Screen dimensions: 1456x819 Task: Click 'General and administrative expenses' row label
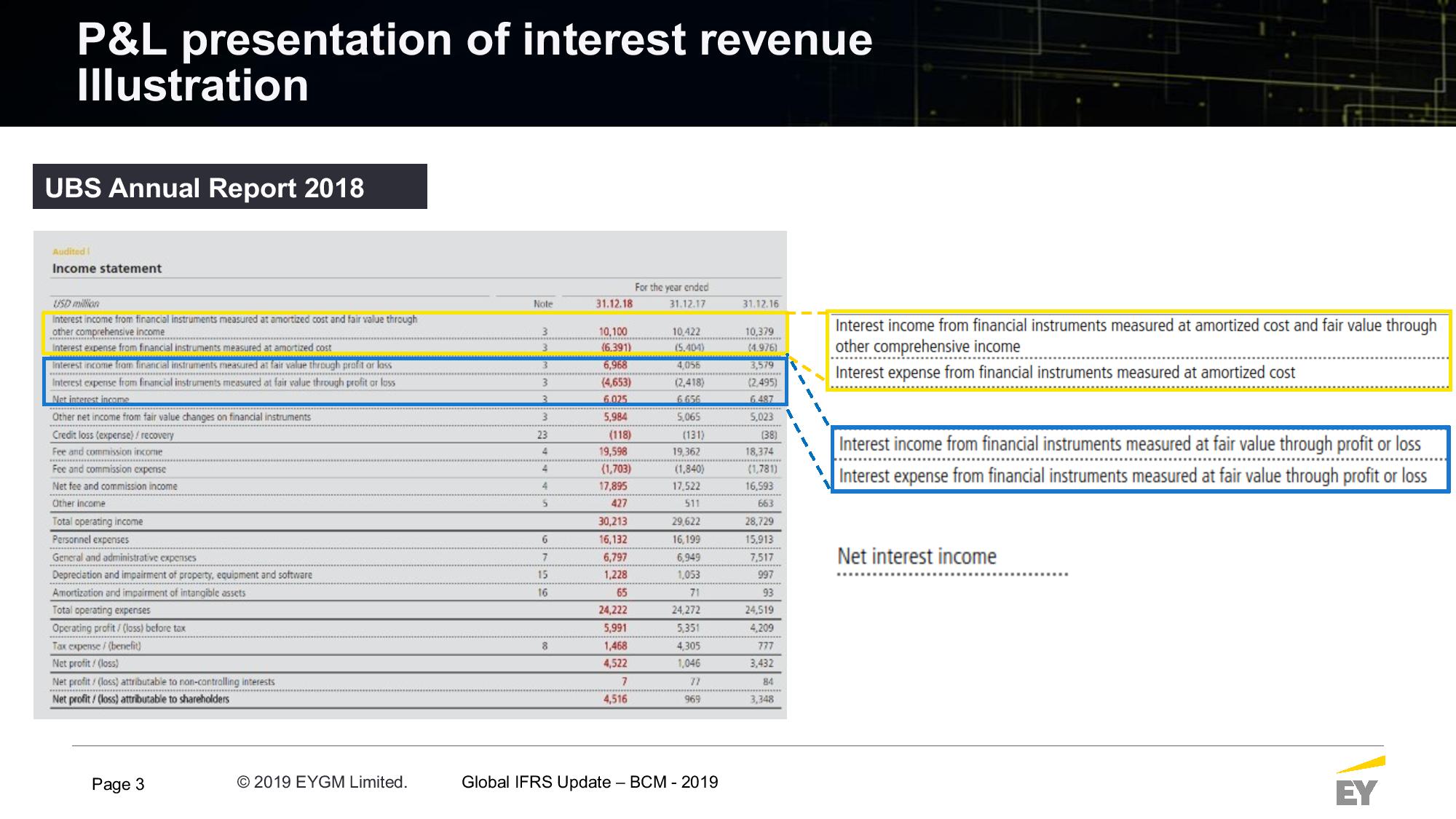(124, 558)
